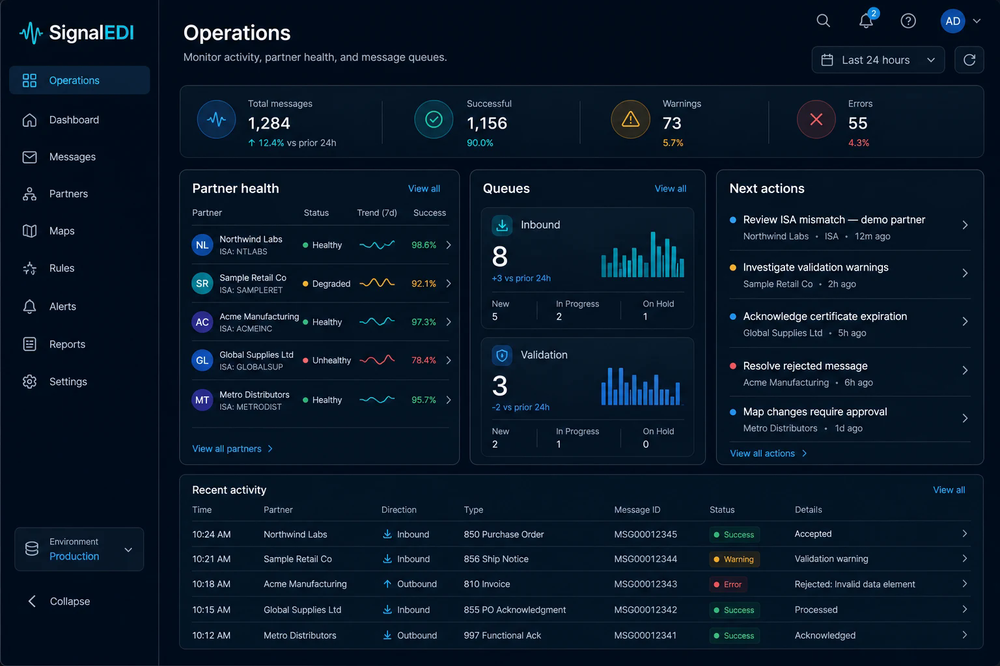This screenshot has height=666, width=1000.
Task: Click the Errors X icon
Action: pyautogui.click(x=816, y=119)
